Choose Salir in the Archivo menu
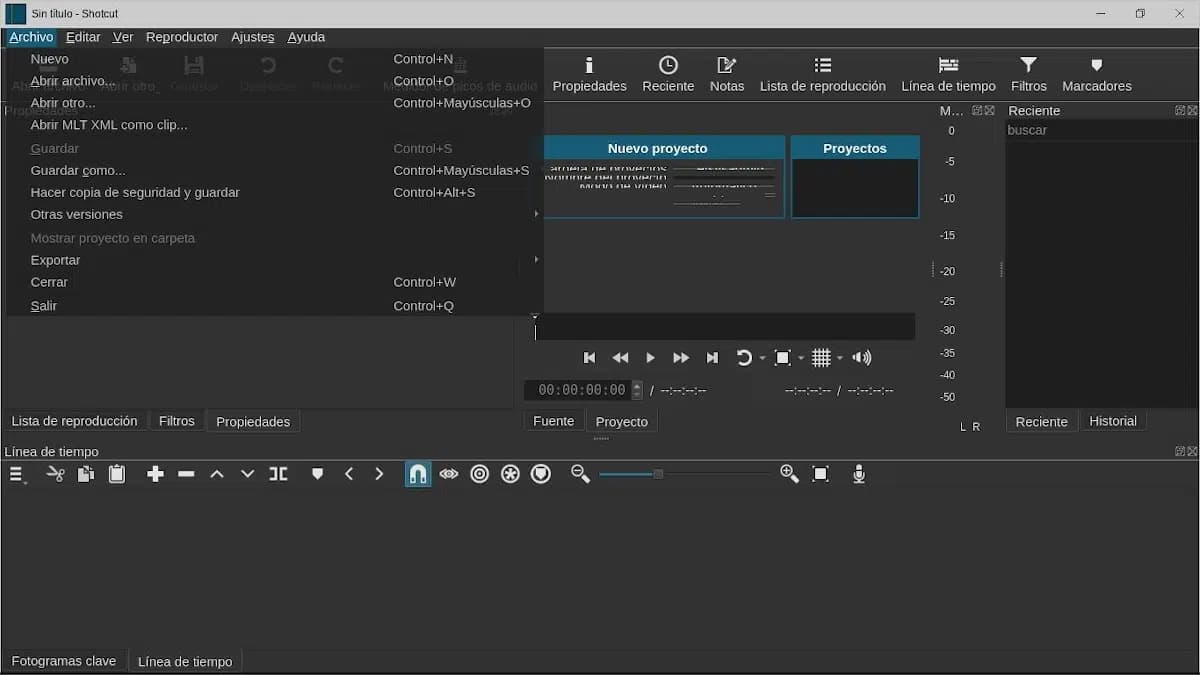1200x675 pixels. [x=275, y=306]
